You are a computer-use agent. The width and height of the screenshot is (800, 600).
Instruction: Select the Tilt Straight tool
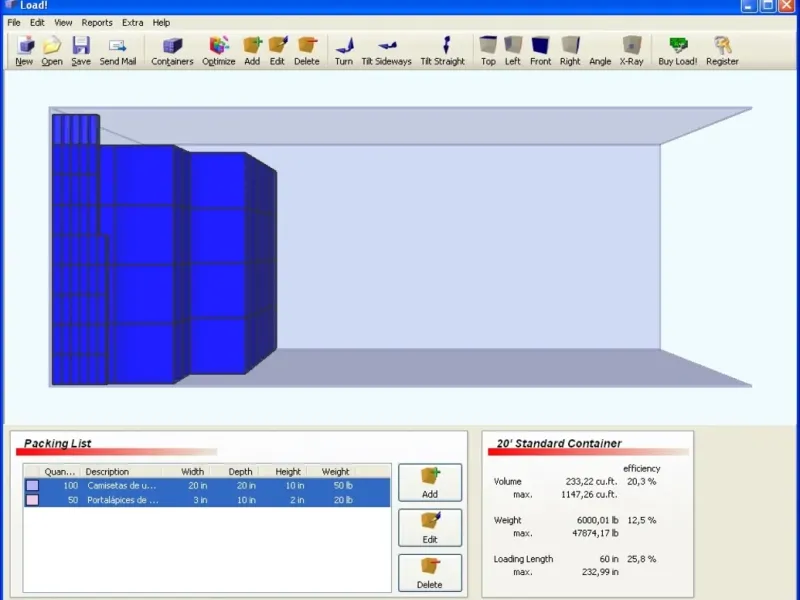coord(442,51)
